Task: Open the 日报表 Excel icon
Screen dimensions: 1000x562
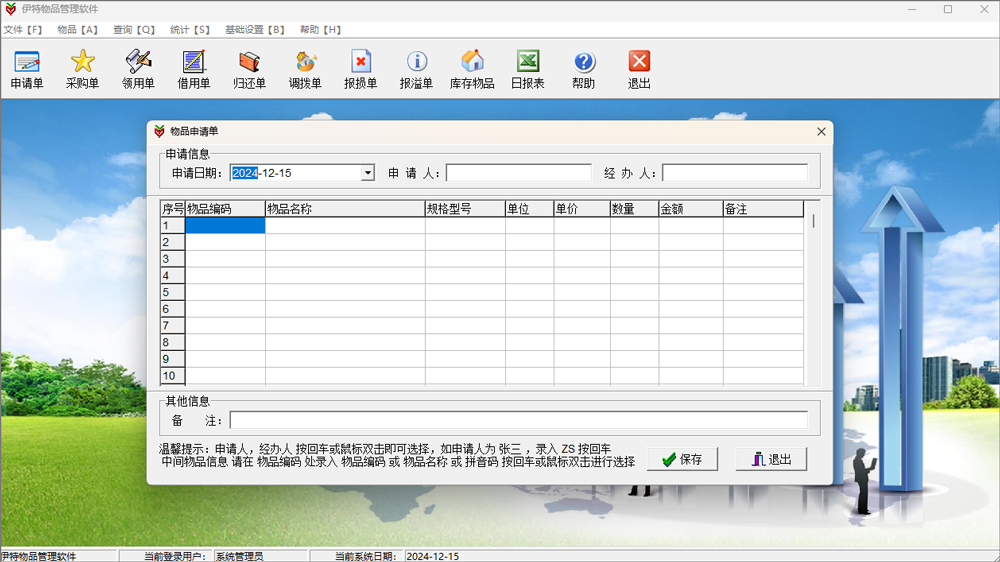Action: pos(528,69)
